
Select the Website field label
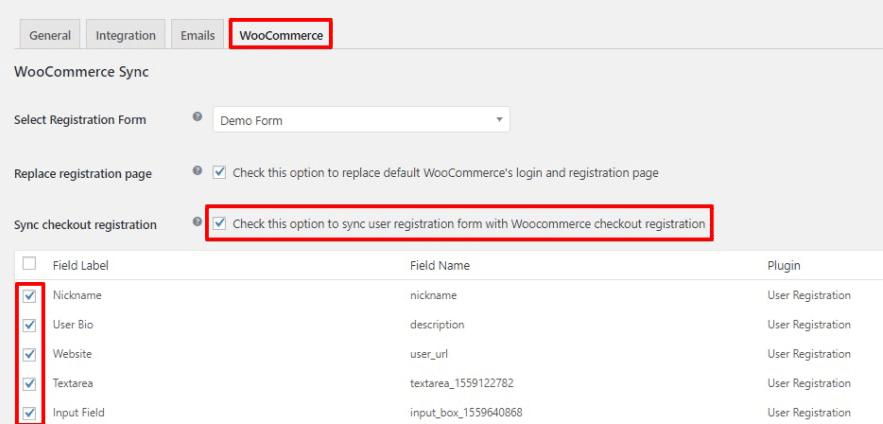coord(72,354)
